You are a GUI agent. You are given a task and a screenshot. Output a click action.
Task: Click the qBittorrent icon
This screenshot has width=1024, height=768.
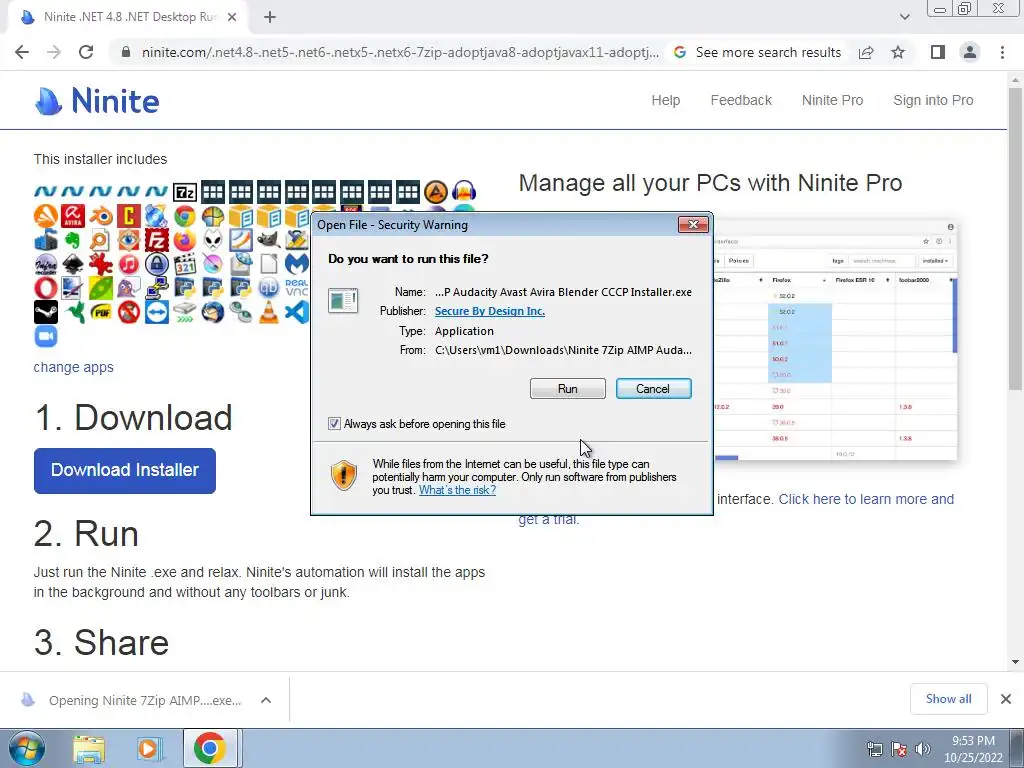pos(268,288)
